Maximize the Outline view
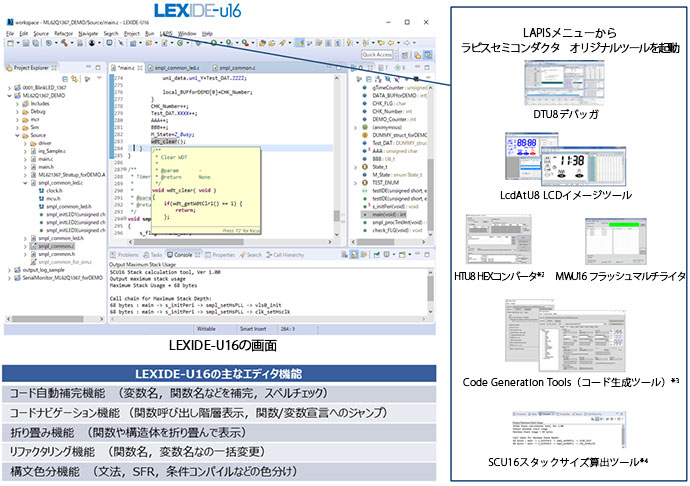Viewport: 690px width, 486px height. 427,67
